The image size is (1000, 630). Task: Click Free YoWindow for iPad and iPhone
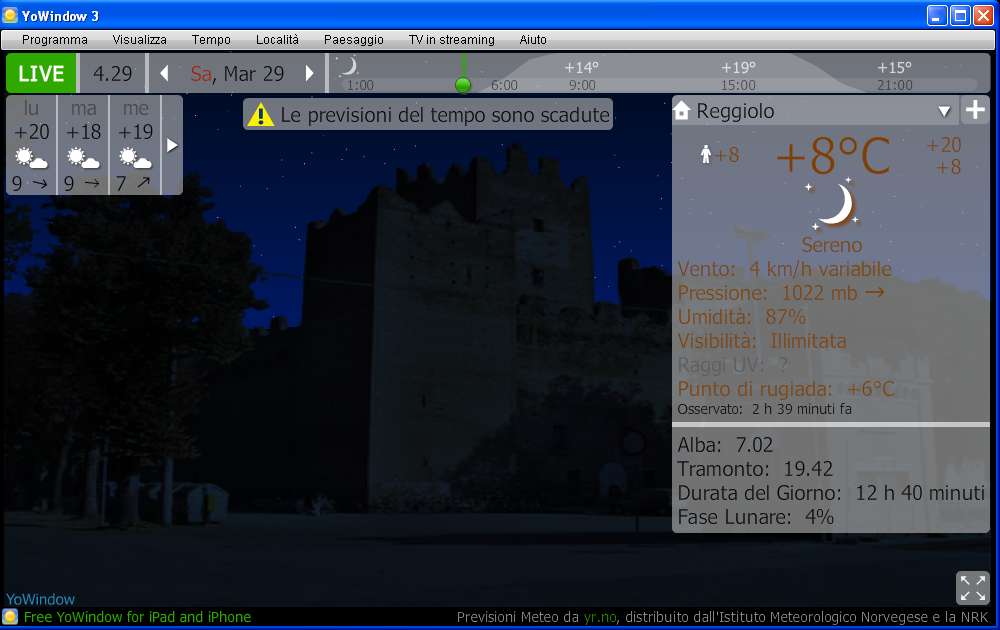[137, 617]
